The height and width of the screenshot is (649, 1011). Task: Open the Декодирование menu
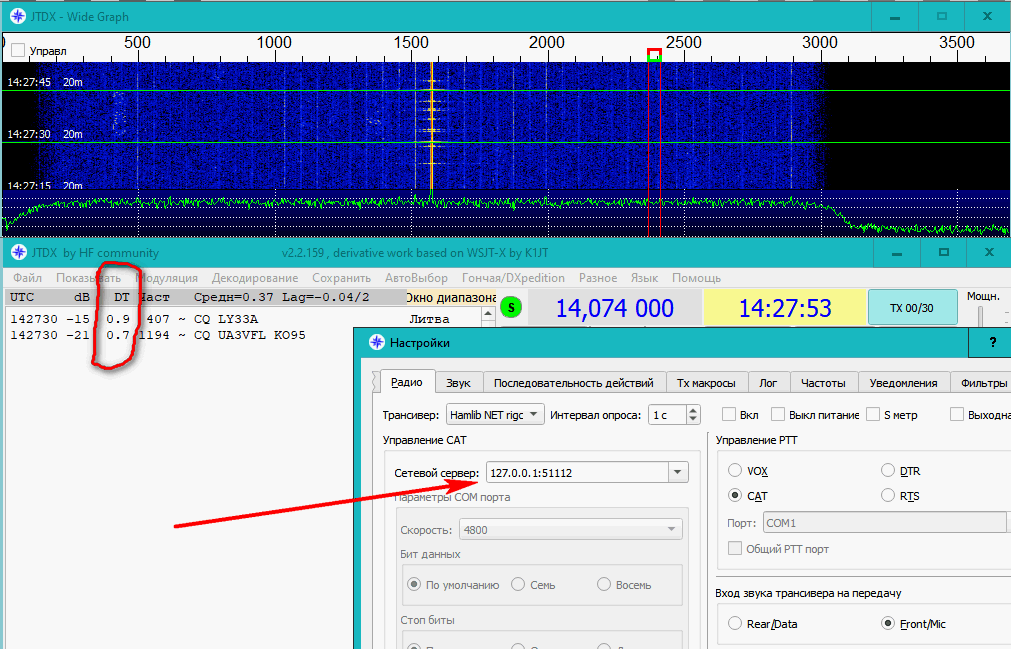point(254,278)
